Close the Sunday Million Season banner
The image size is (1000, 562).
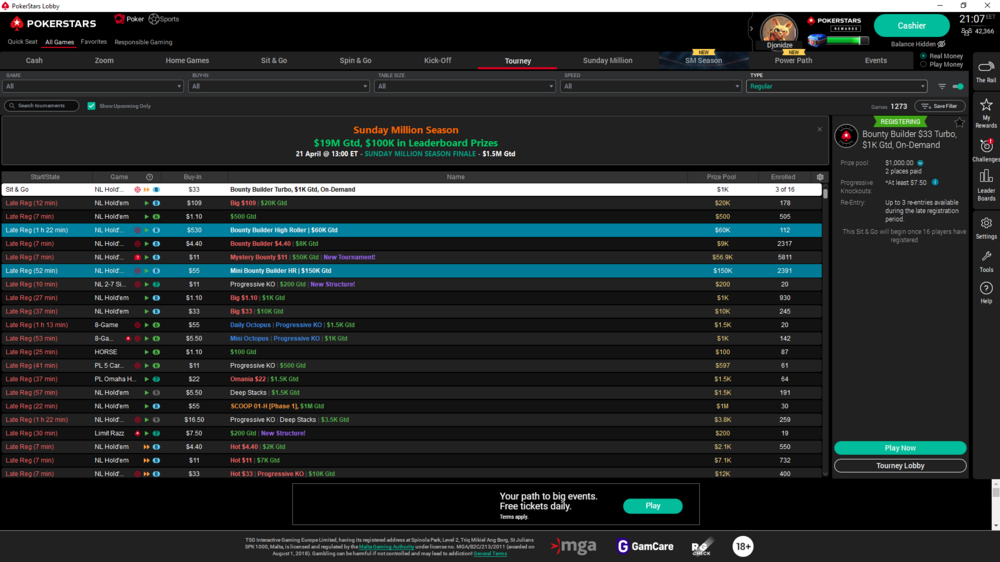click(820, 129)
